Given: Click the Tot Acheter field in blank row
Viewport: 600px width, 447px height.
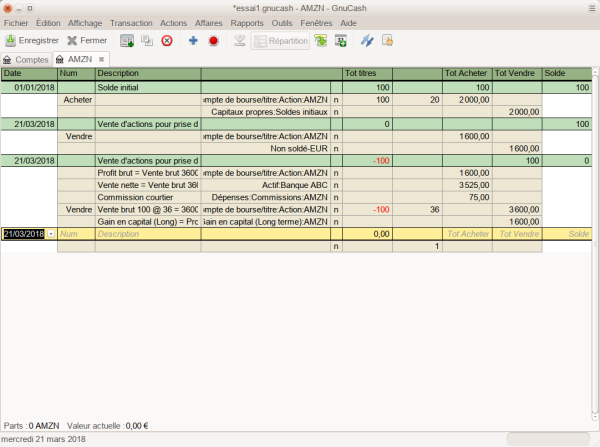Looking at the screenshot, I should coord(467,233).
